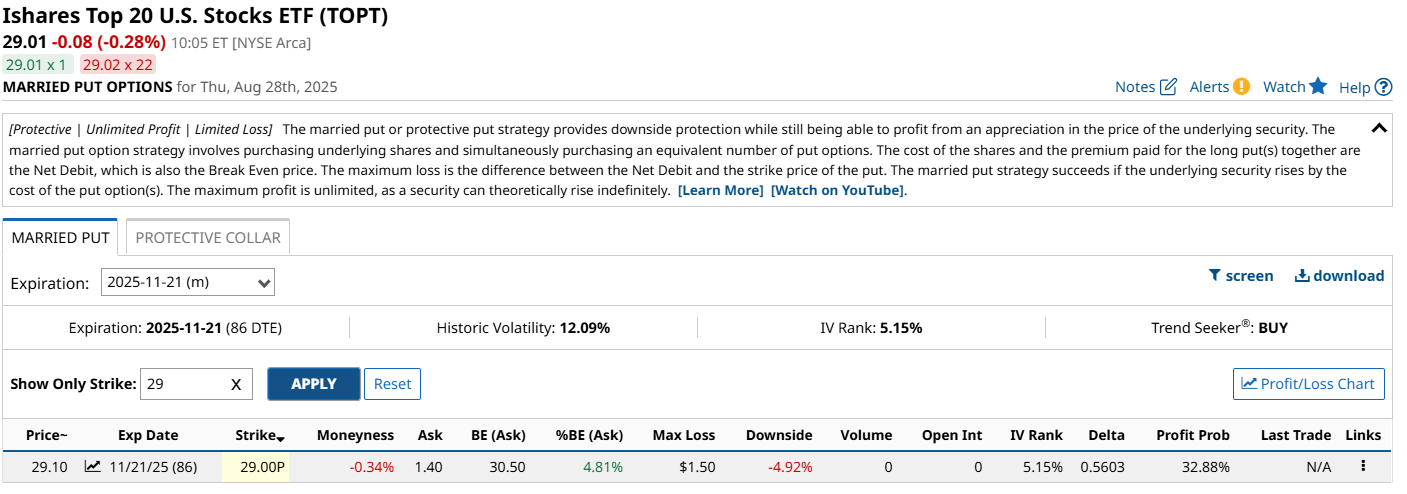This screenshot has height=494, width=1407.
Task: Follow the Learn More link
Action: pyautogui.click(x=720, y=190)
